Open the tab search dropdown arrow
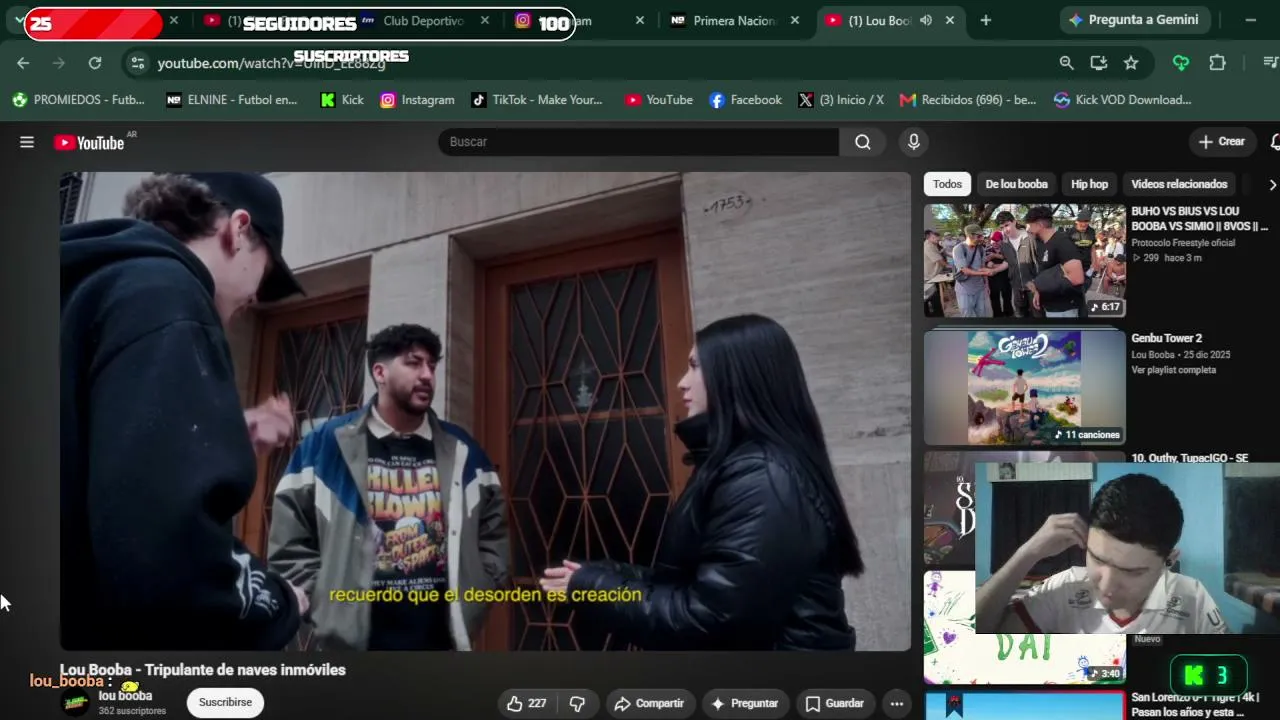 pos(19,20)
